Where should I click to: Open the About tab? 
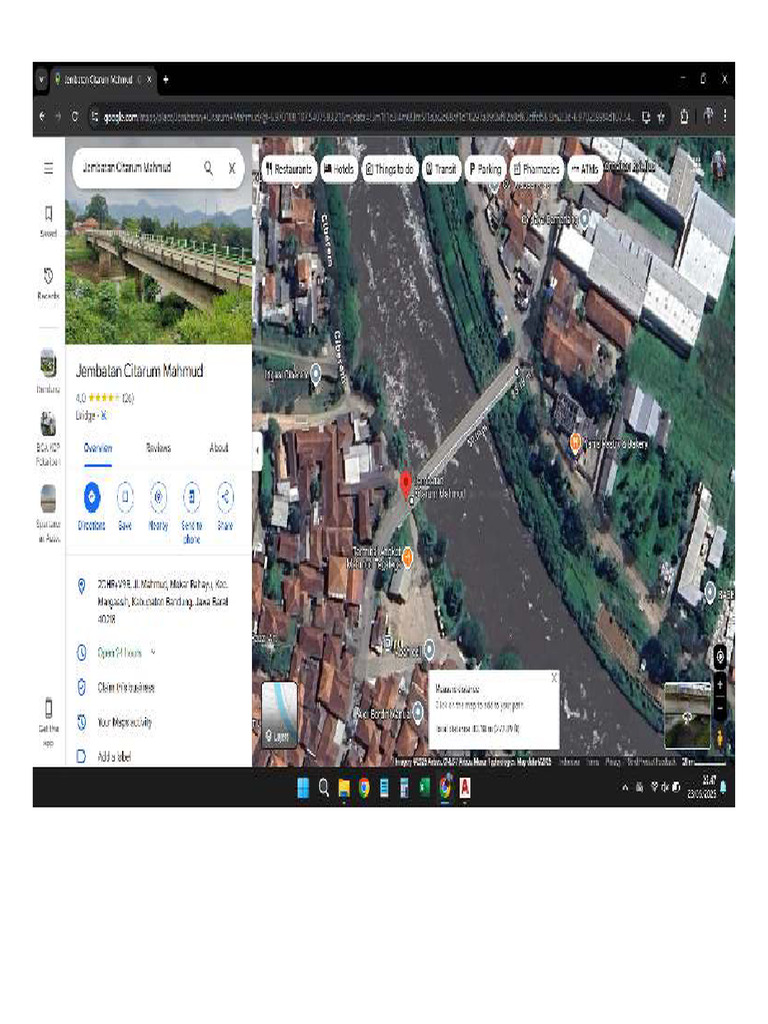(218, 448)
